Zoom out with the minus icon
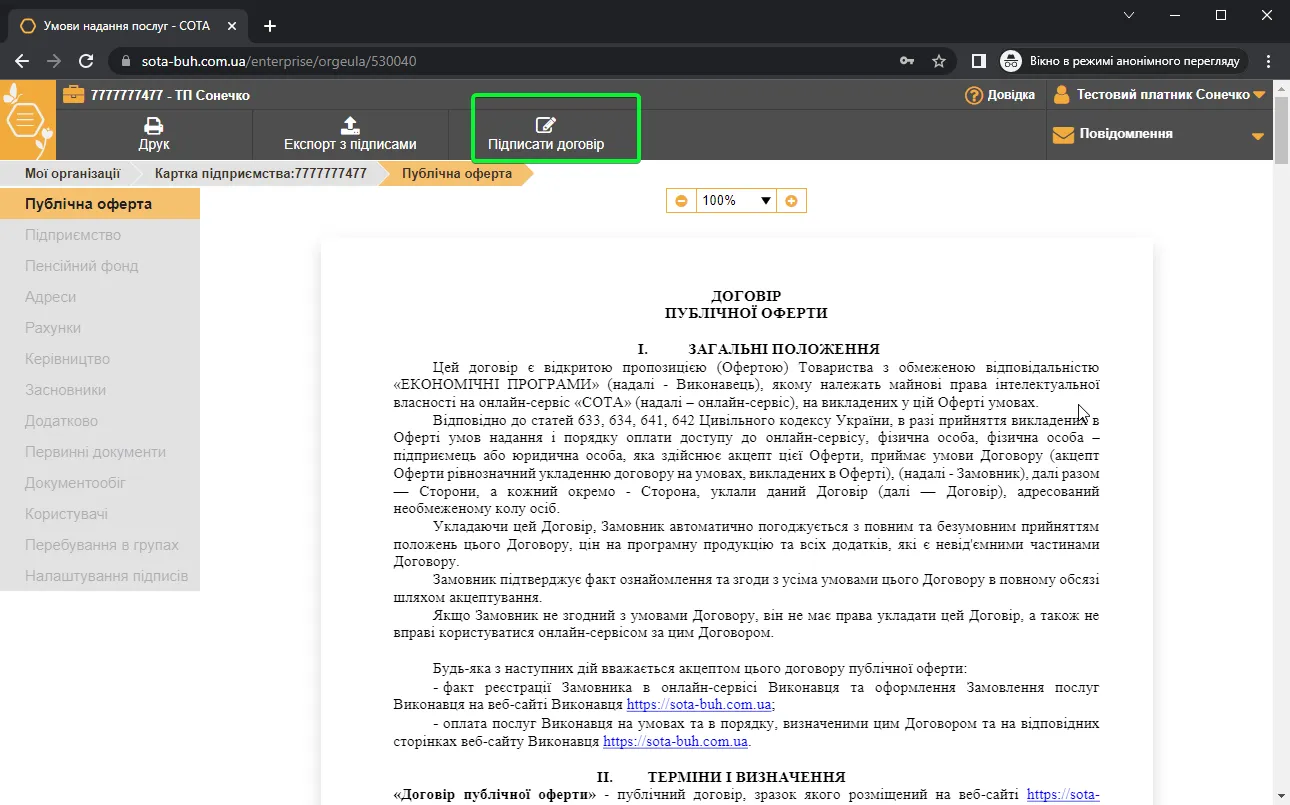 coord(681,201)
